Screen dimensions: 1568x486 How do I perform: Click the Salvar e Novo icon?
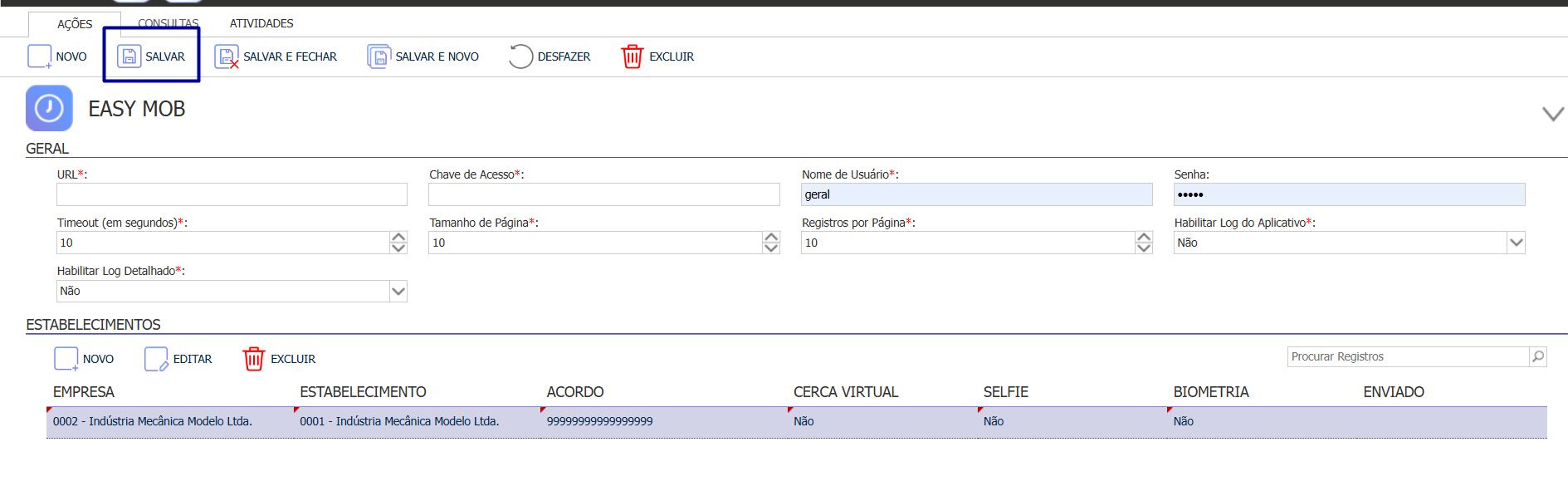pyautogui.click(x=379, y=56)
